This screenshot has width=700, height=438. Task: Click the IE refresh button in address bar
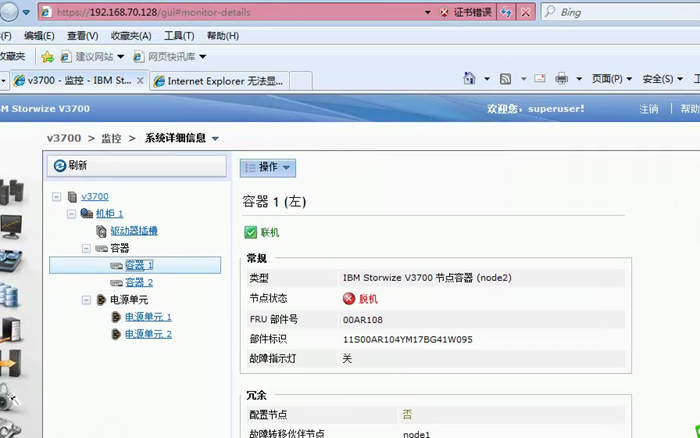coord(506,13)
